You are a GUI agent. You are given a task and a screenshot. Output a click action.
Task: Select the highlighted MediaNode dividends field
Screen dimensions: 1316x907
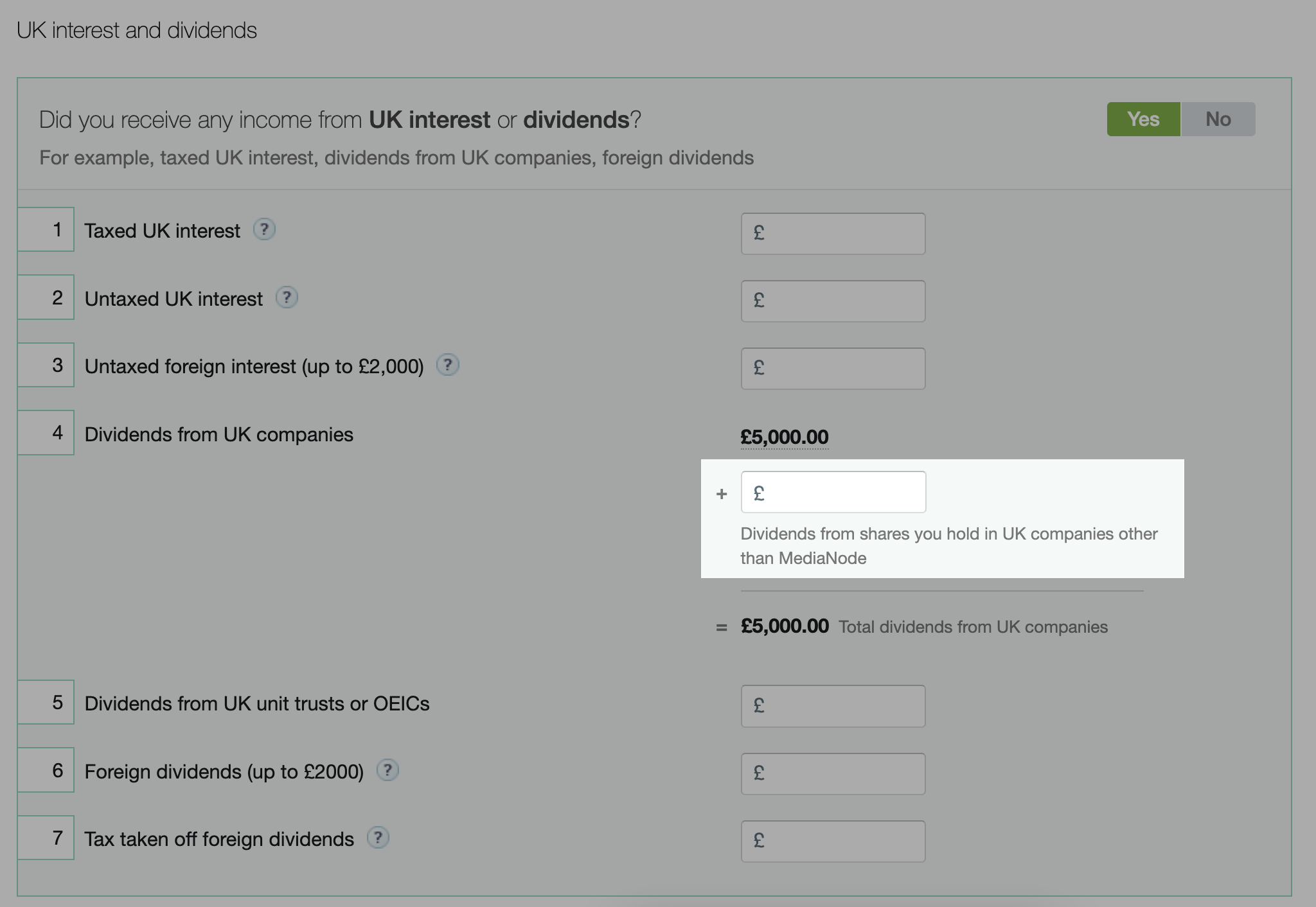[x=833, y=491]
